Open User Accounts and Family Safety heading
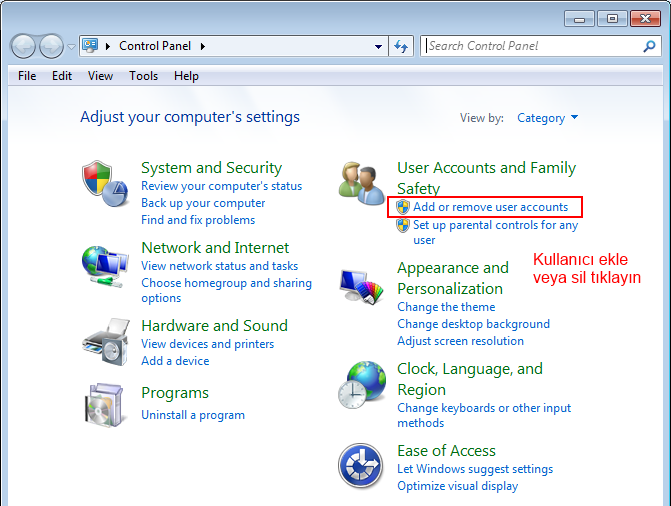 click(487, 178)
